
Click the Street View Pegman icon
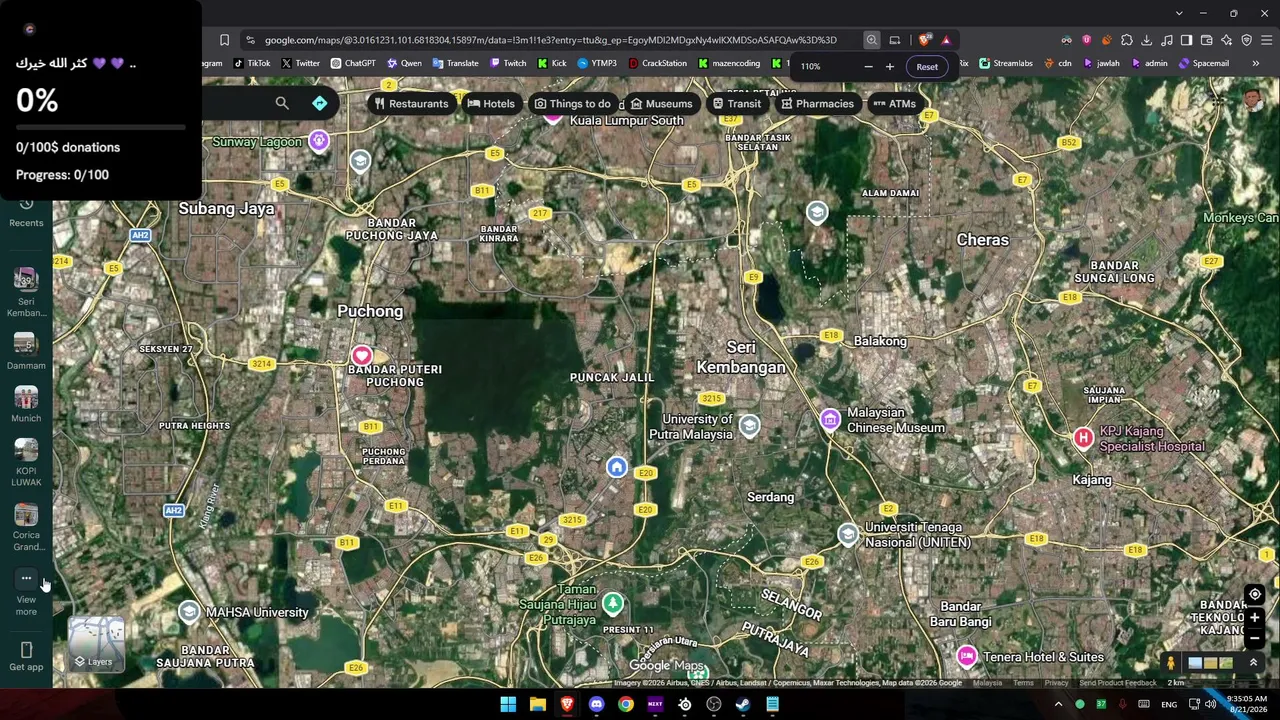(x=1171, y=662)
